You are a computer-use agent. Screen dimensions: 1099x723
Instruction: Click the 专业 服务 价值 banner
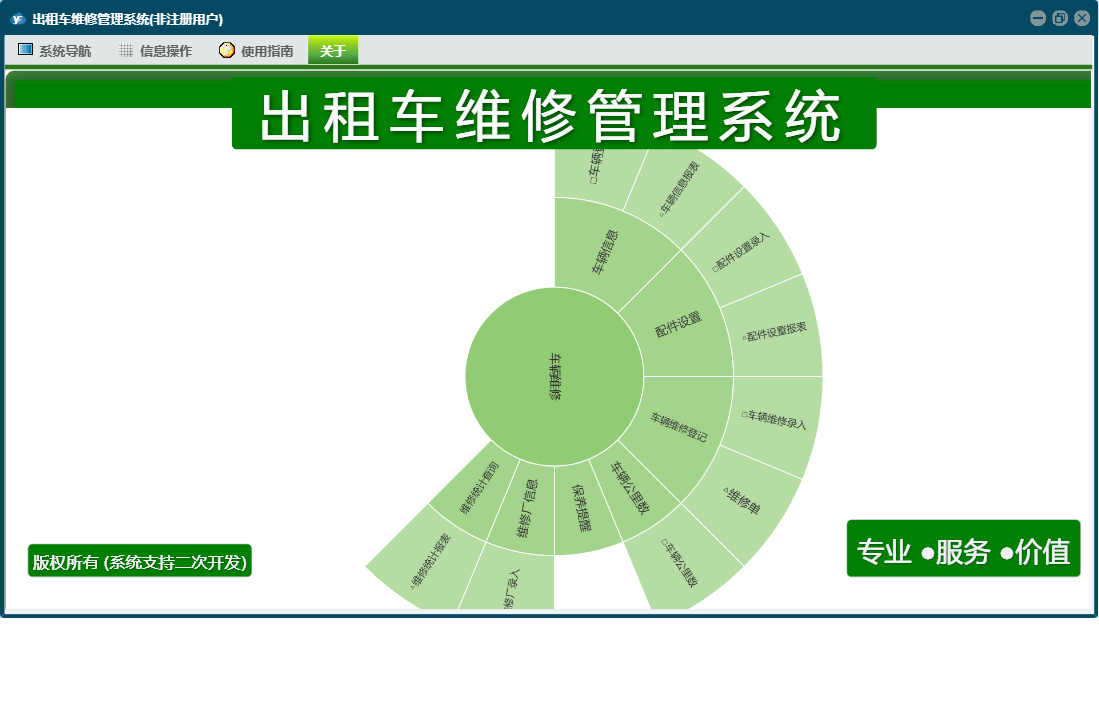click(963, 551)
